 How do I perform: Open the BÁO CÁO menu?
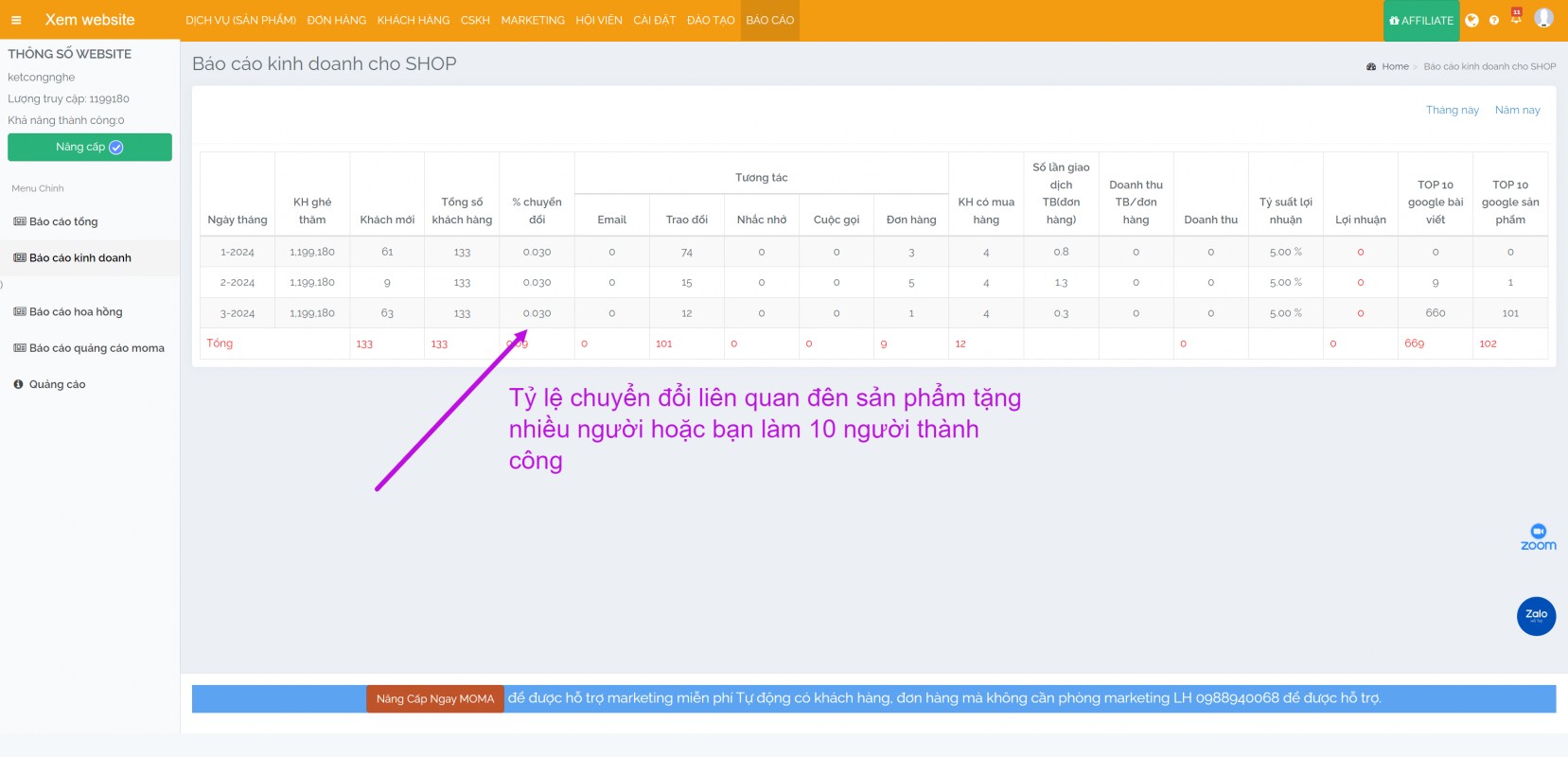(x=769, y=20)
